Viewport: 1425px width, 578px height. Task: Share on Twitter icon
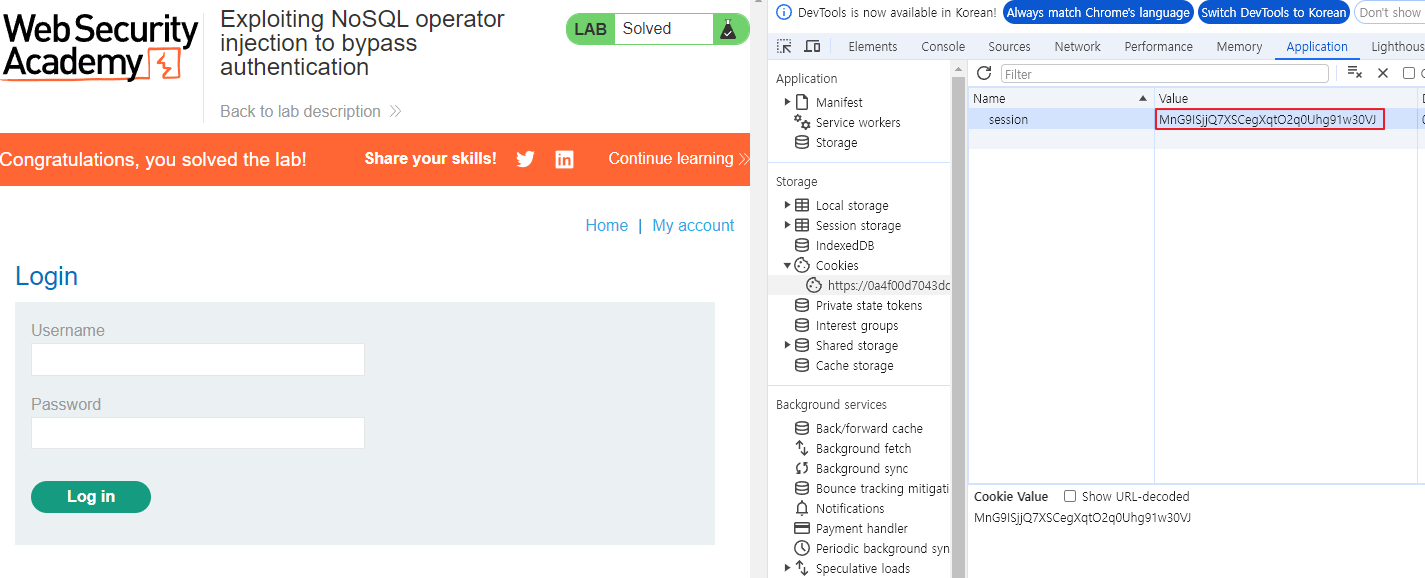click(x=525, y=159)
